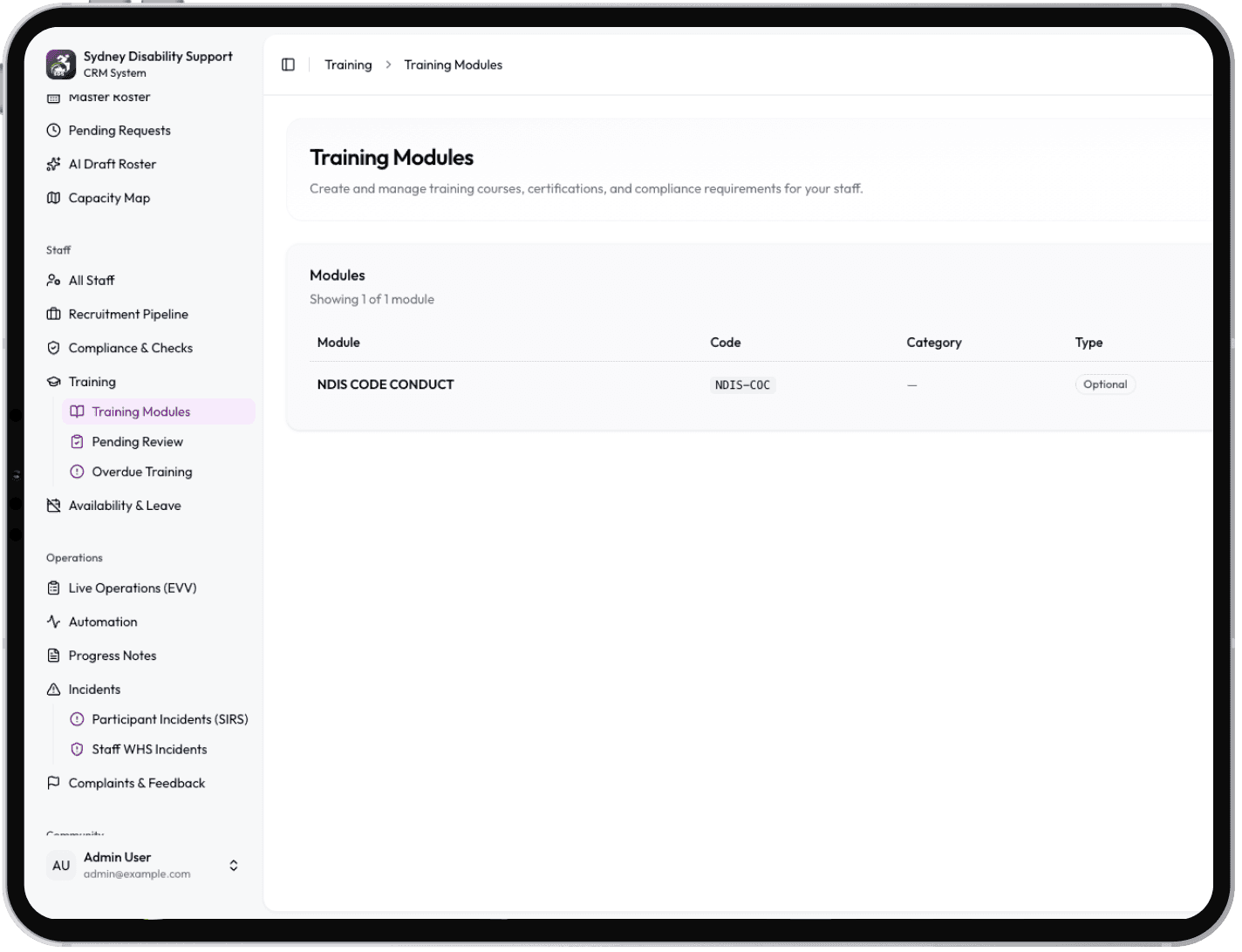
Task: Click the Staff WHS Incidents shield icon
Action: [x=77, y=750]
